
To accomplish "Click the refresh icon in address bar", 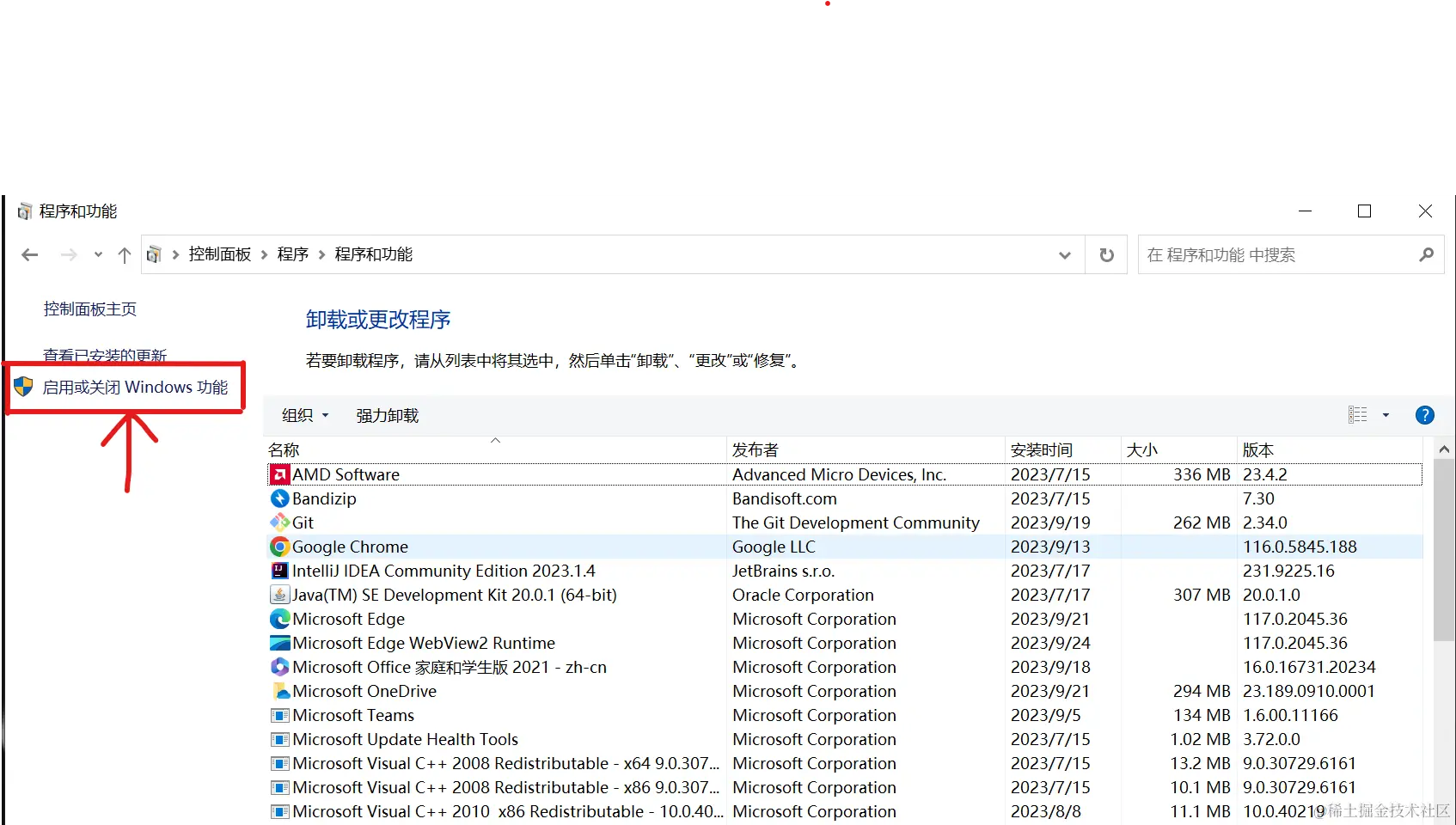I will tap(1106, 254).
